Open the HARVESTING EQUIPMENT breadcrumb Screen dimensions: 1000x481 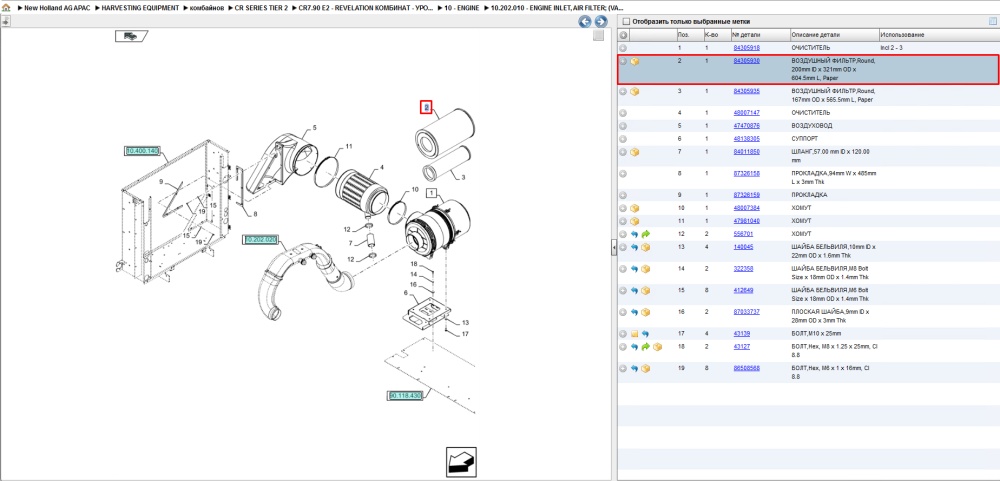pos(140,8)
